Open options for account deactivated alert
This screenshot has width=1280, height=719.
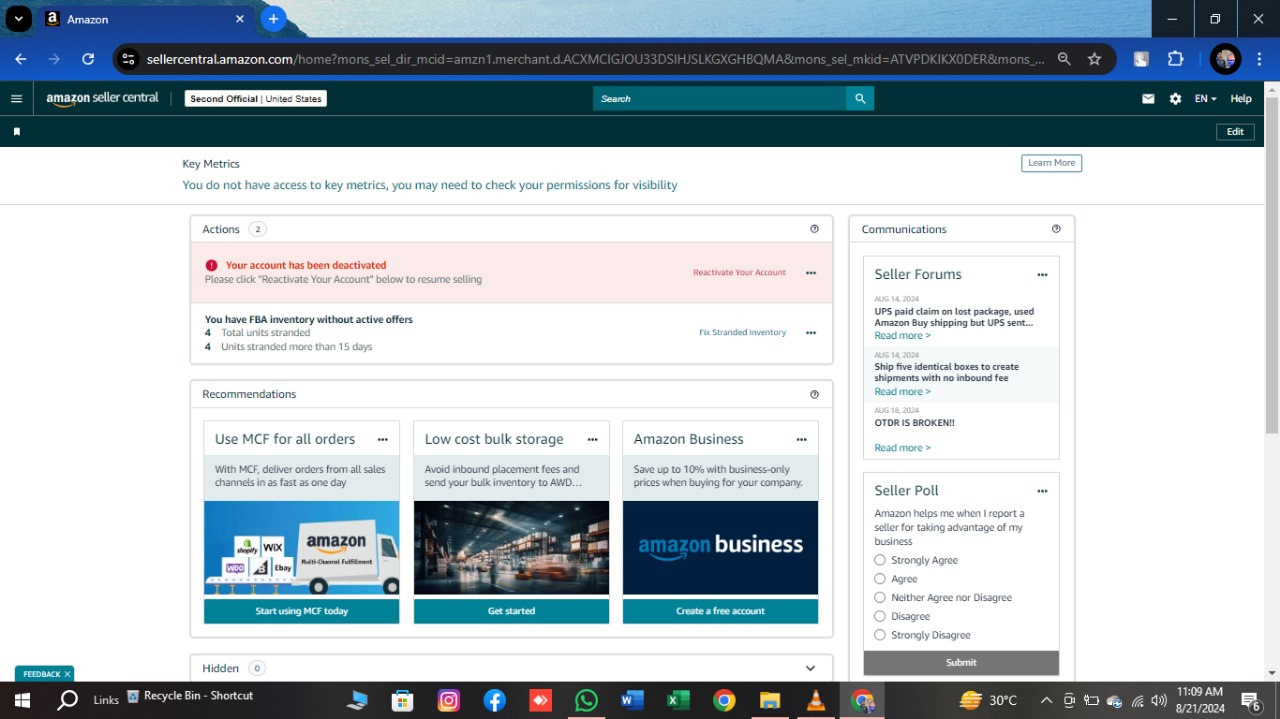[811, 273]
